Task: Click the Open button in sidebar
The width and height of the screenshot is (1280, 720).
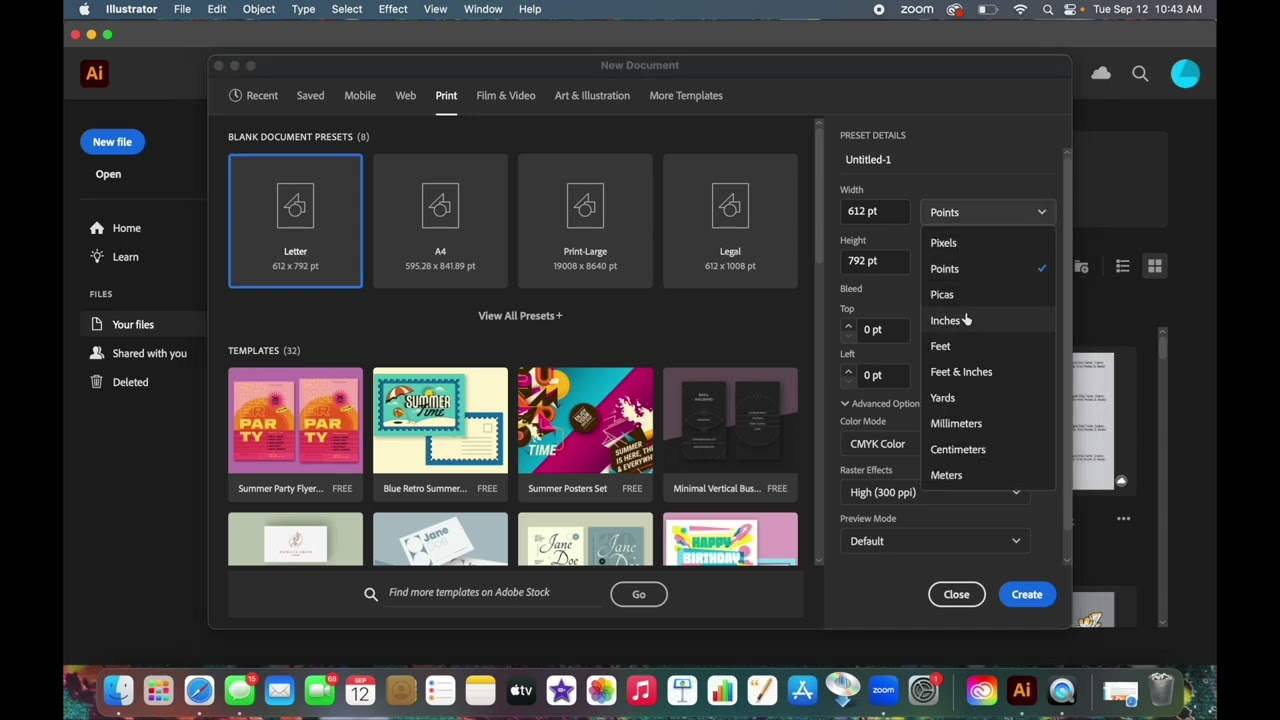Action: (108, 174)
